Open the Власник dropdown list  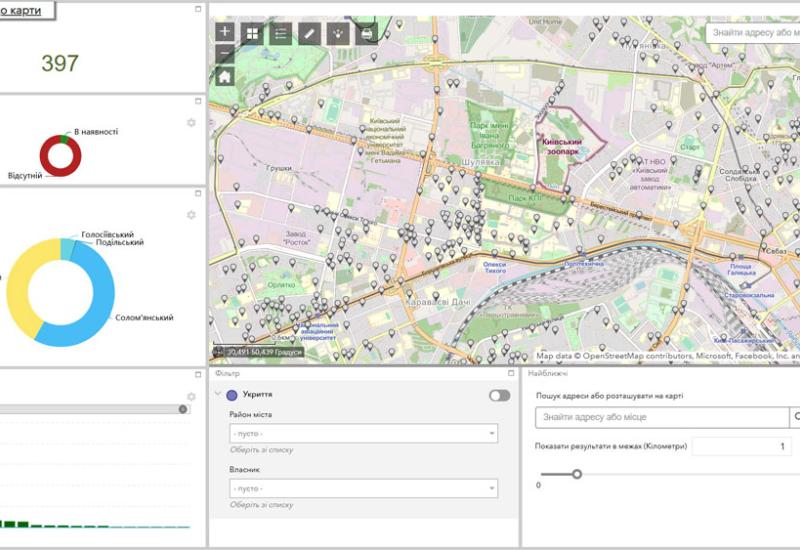(x=364, y=488)
